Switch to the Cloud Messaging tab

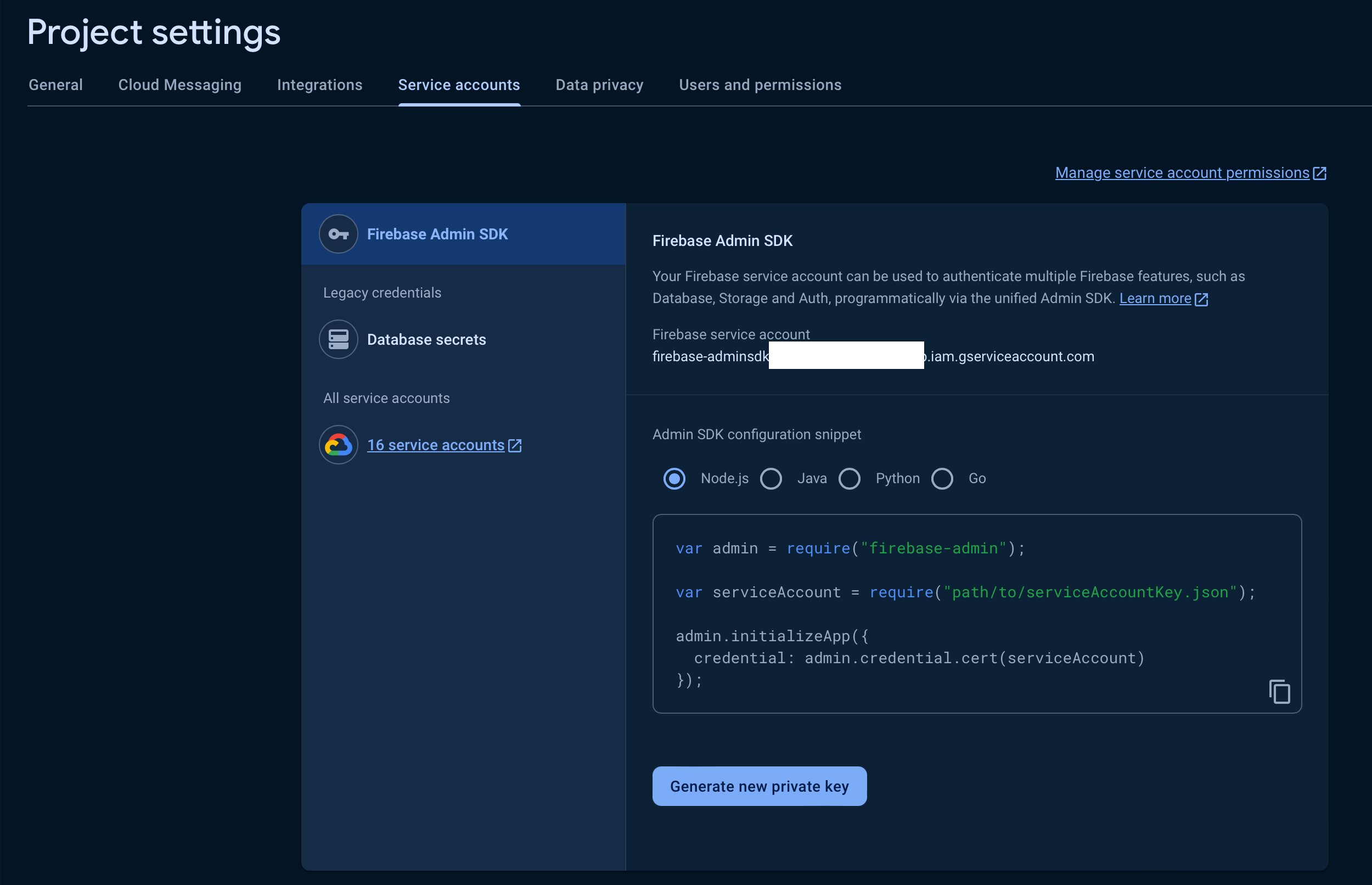[180, 85]
